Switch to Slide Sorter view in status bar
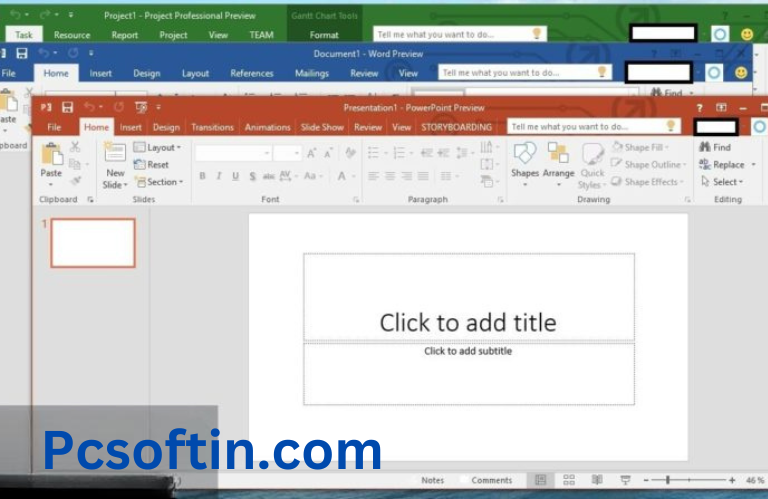 pos(569,480)
